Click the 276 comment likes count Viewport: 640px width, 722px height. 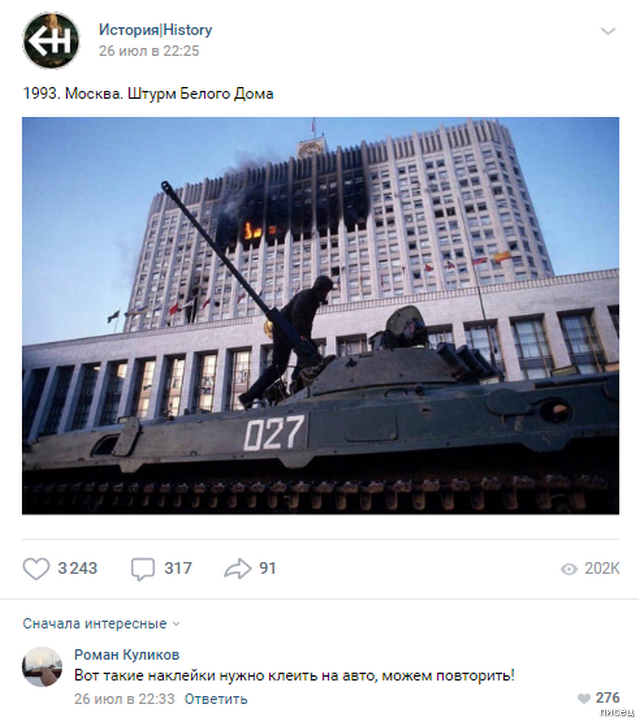[x=607, y=698]
